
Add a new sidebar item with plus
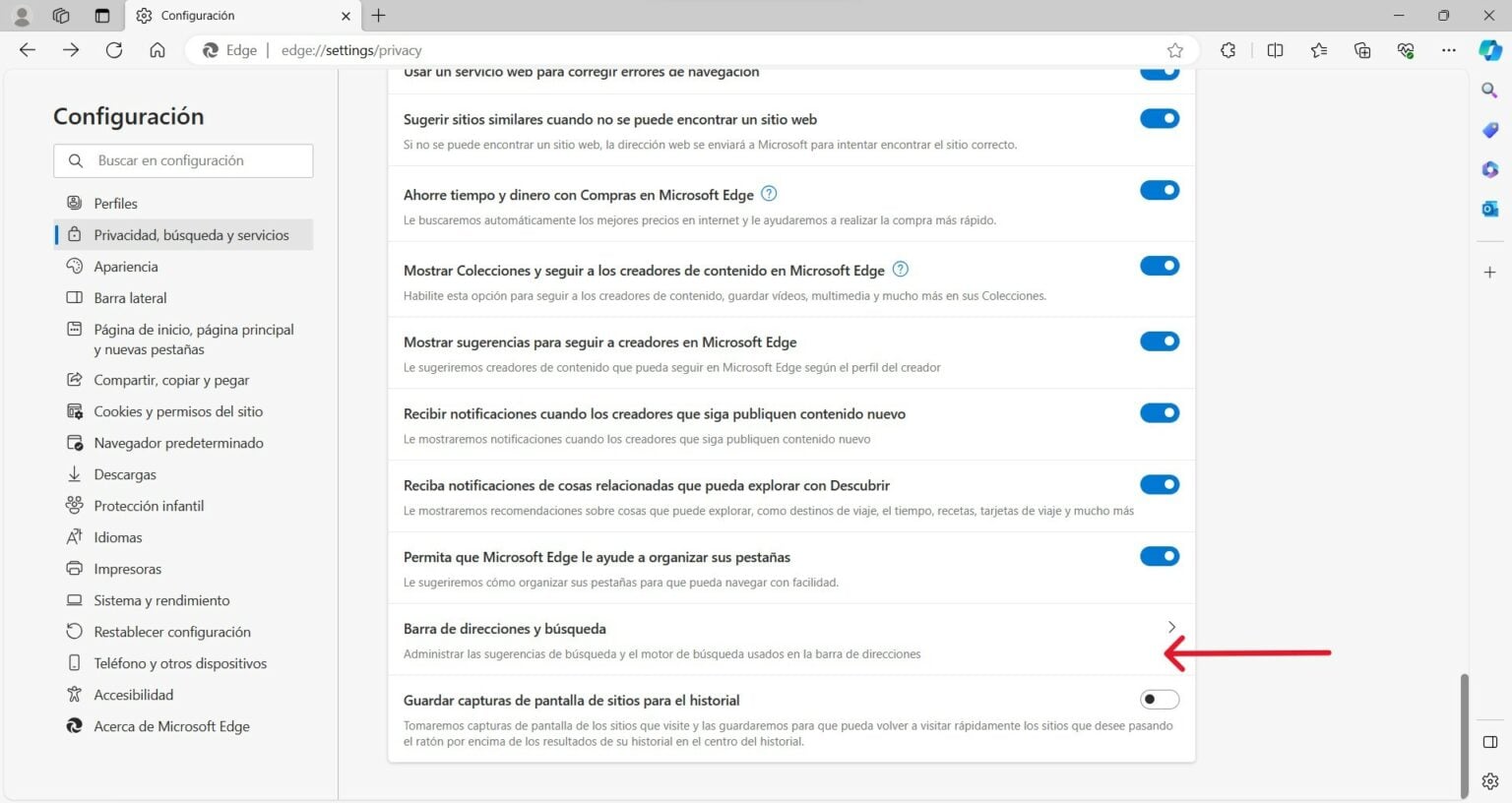[x=1489, y=272]
